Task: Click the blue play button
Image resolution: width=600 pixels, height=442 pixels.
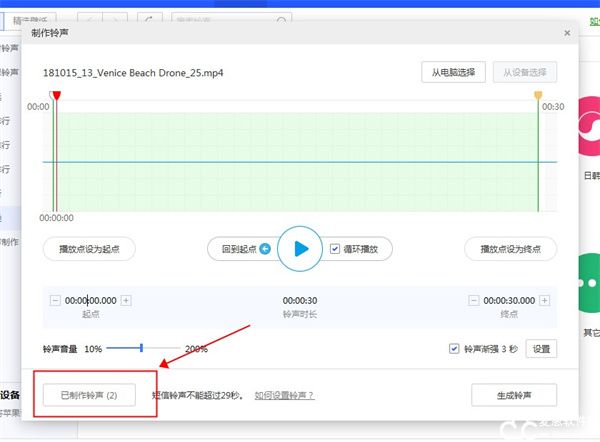Action: click(x=299, y=249)
